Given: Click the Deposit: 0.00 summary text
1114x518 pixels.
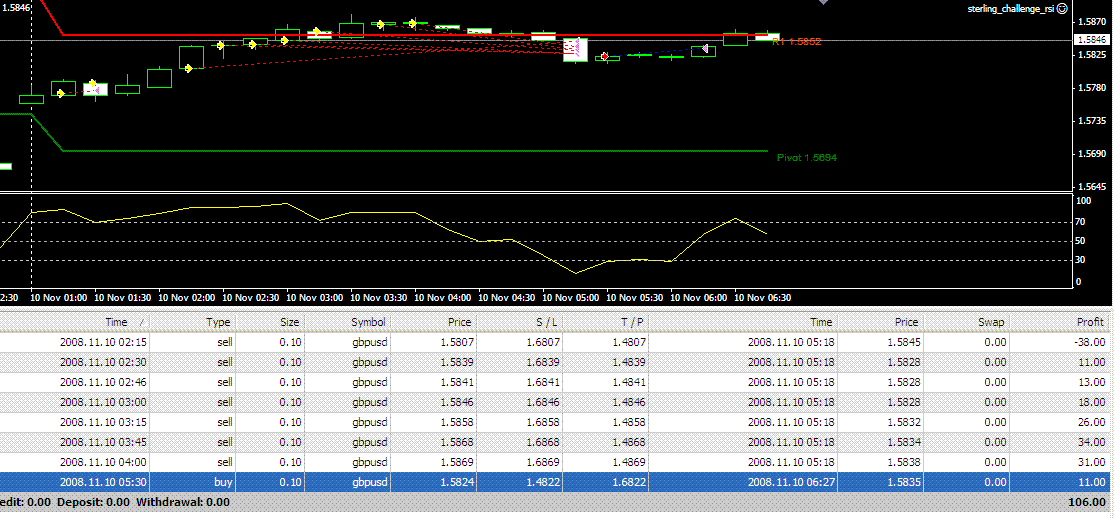Looking at the screenshot, I should pyautogui.click(x=94, y=502).
